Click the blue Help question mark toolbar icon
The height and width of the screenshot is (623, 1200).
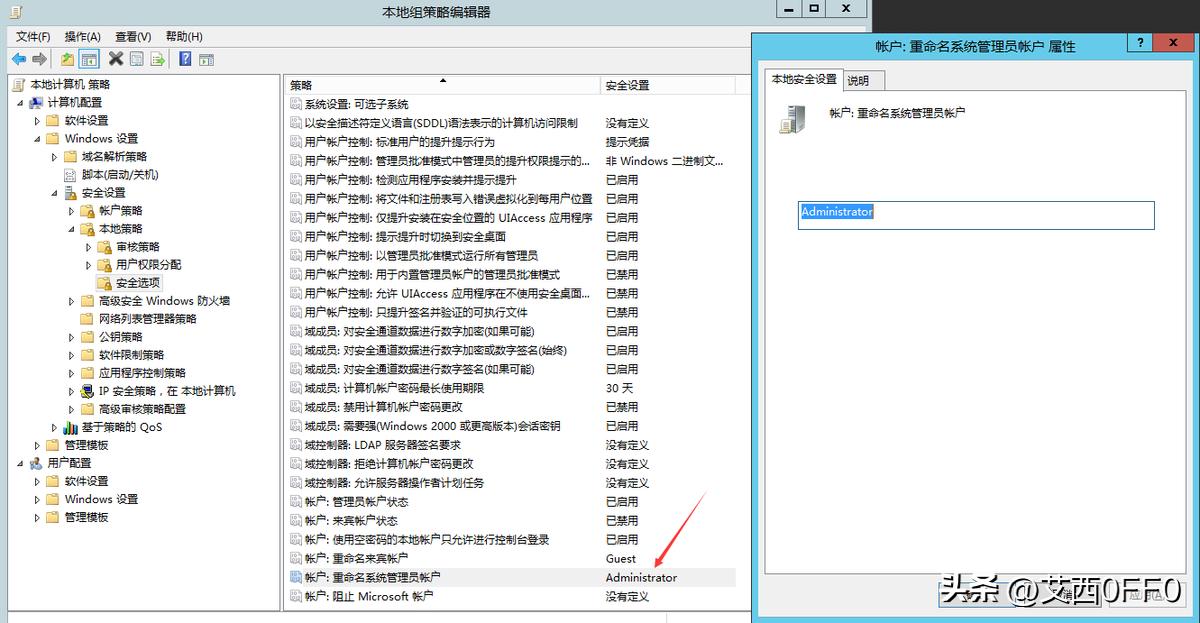[184, 58]
